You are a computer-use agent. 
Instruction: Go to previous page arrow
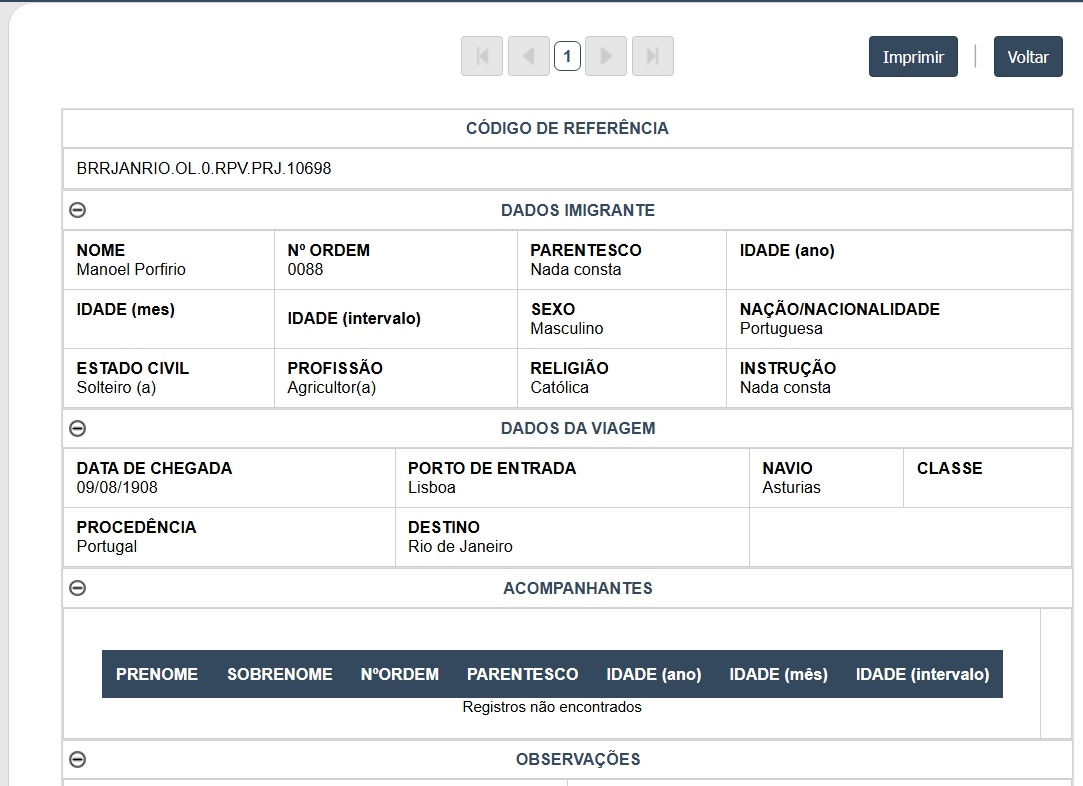[x=529, y=57]
